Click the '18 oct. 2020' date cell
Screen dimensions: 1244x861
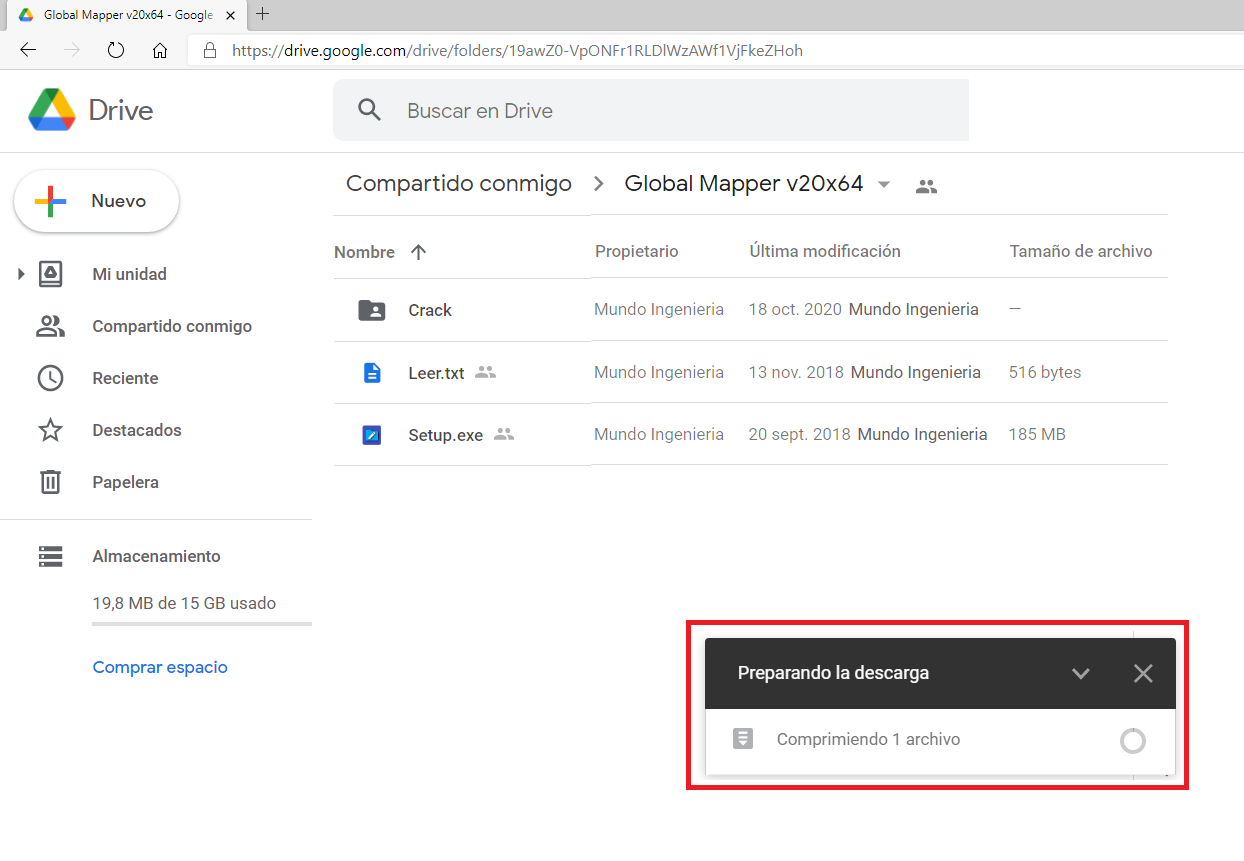pyautogui.click(x=795, y=310)
